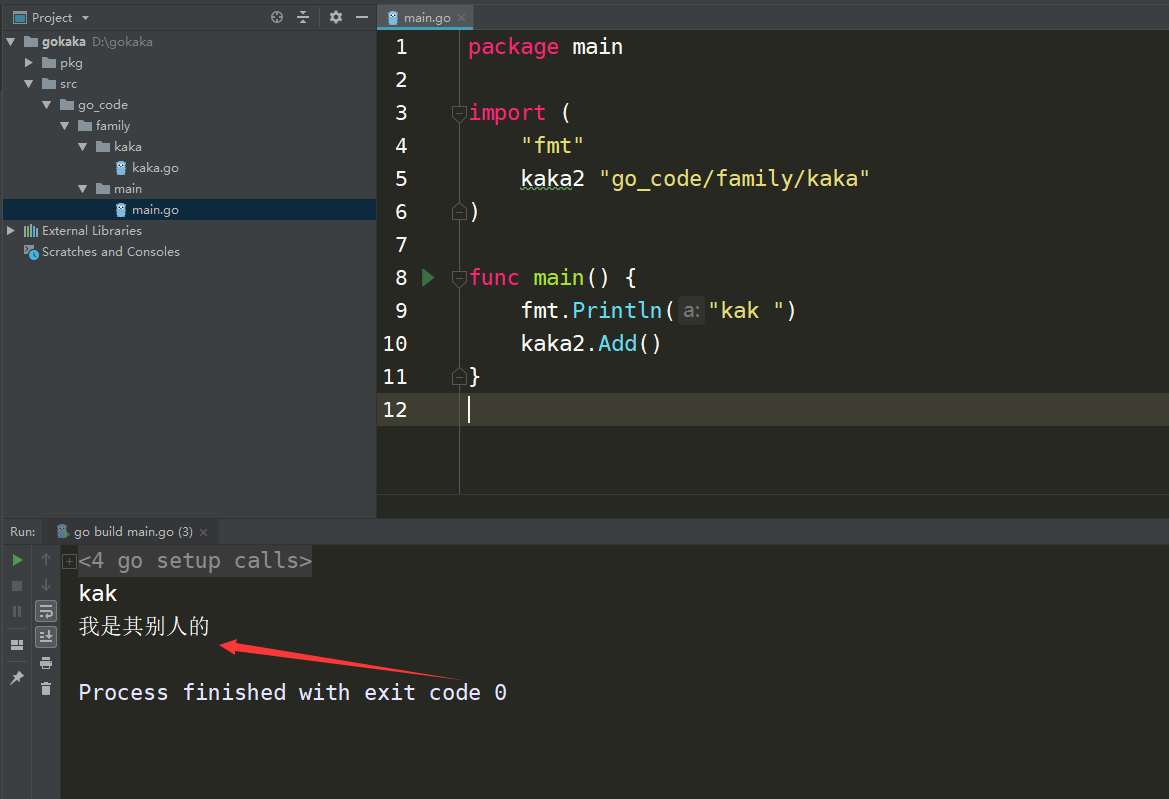Image resolution: width=1169 pixels, height=799 pixels.
Task: Collapse the go_code folder arrow
Action: click(46, 104)
